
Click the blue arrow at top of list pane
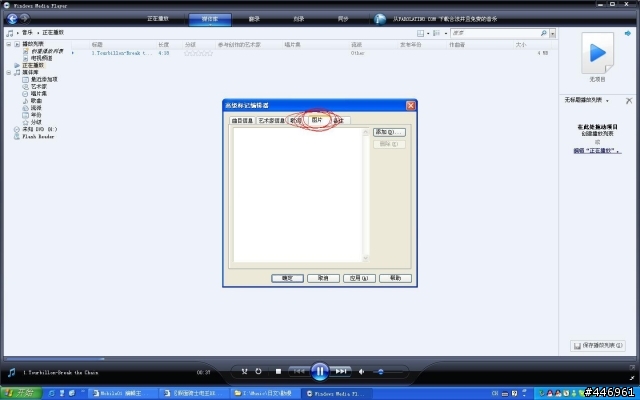[628, 33]
